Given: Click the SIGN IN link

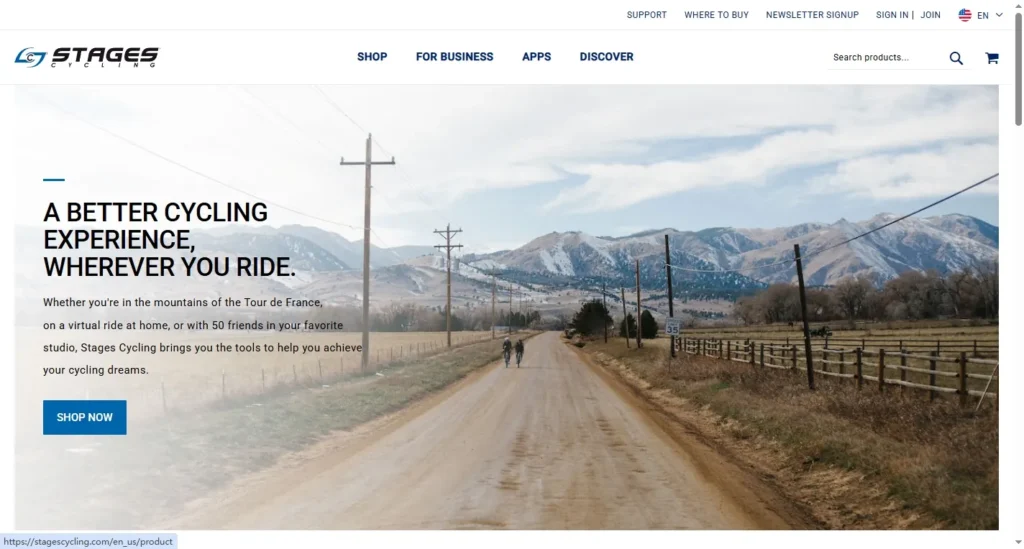Looking at the screenshot, I should (x=892, y=15).
